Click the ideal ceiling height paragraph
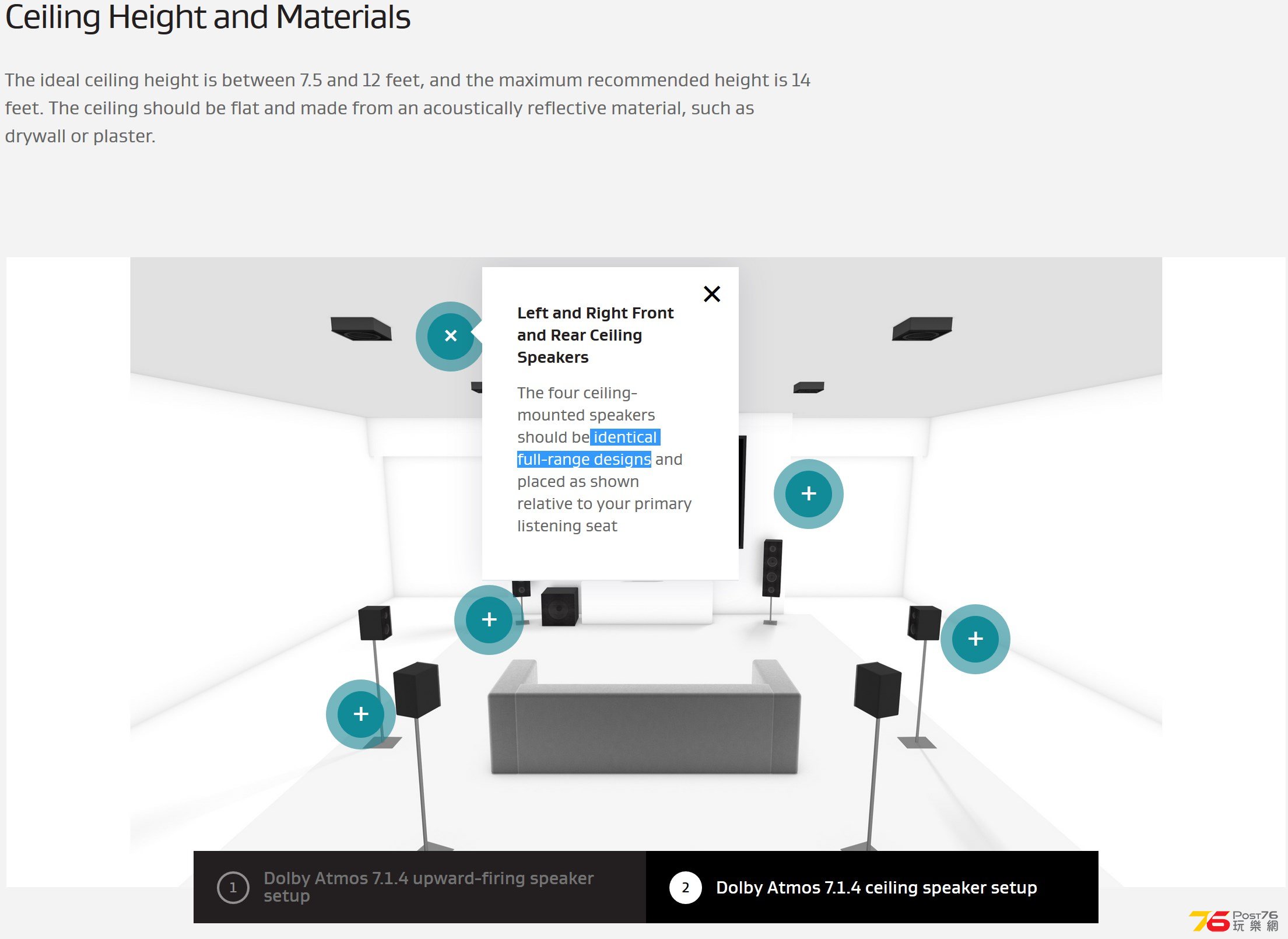Screen dimensions: 1288x939 [x=407, y=108]
